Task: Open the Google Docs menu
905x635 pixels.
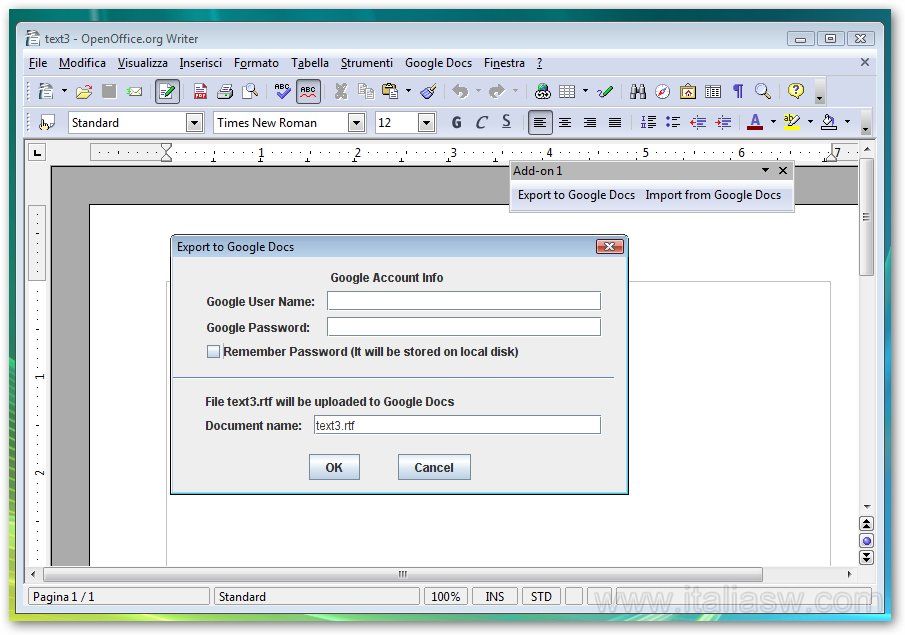Action: [438, 63]
